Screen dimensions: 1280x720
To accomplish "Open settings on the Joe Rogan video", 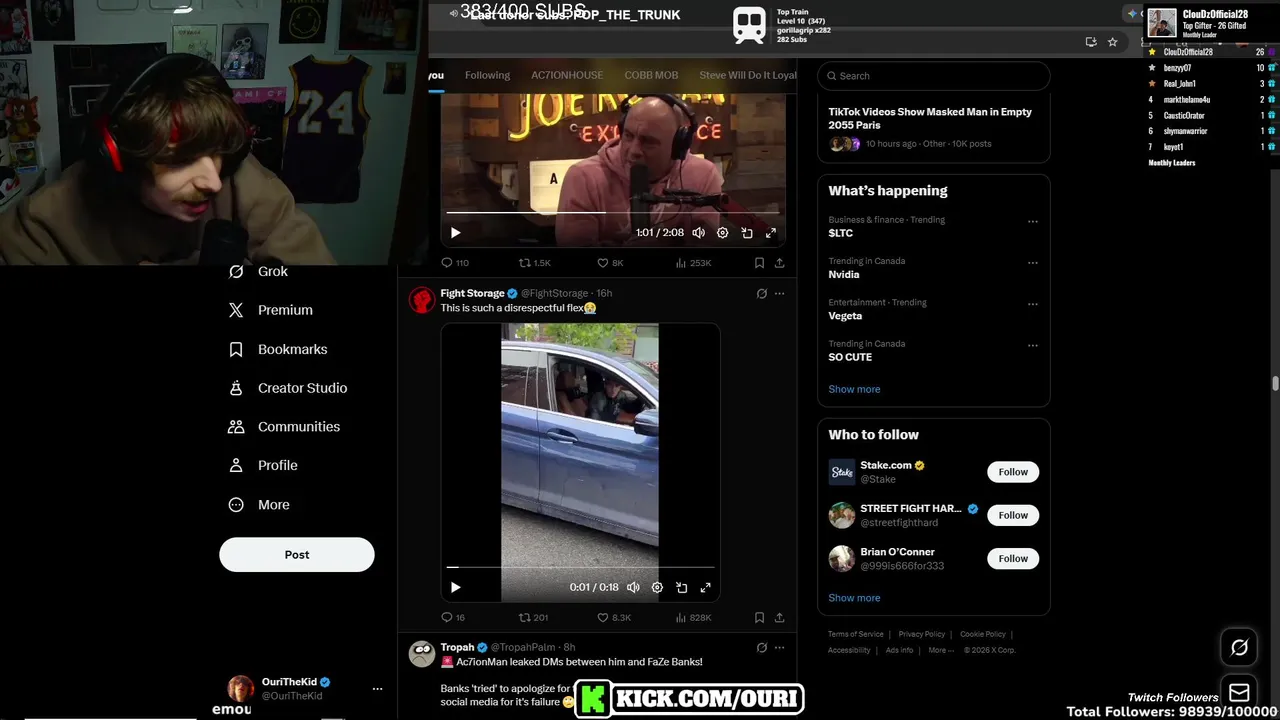I will coord(722,233).
